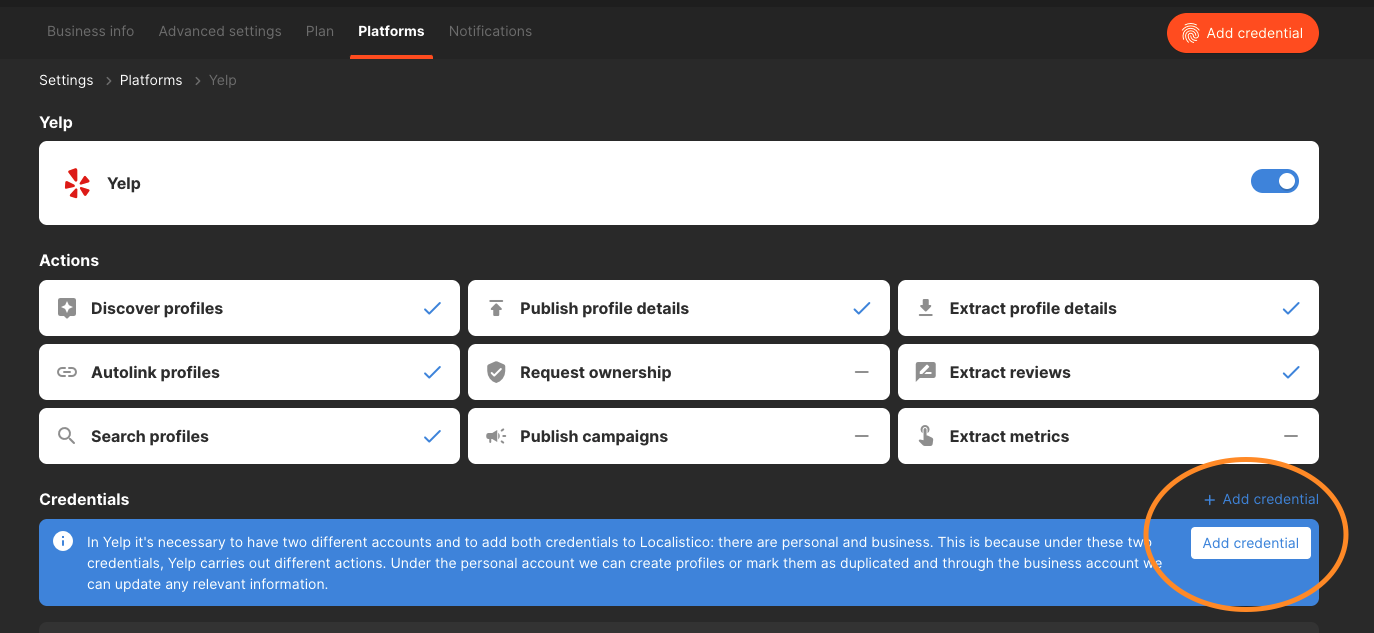This screenshot has height=633, width=1374.
Task: Toggle the Autolink profiles checkmark
Action: coord(432,372)
